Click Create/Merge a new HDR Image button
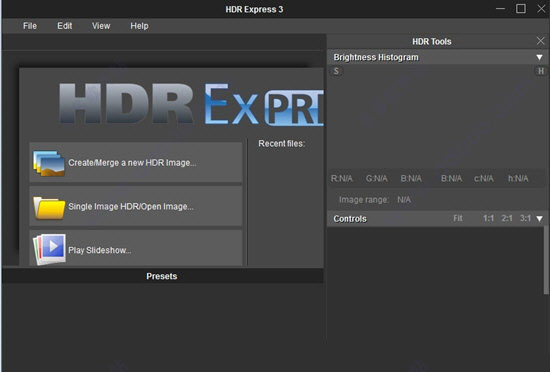 (136, 162)
